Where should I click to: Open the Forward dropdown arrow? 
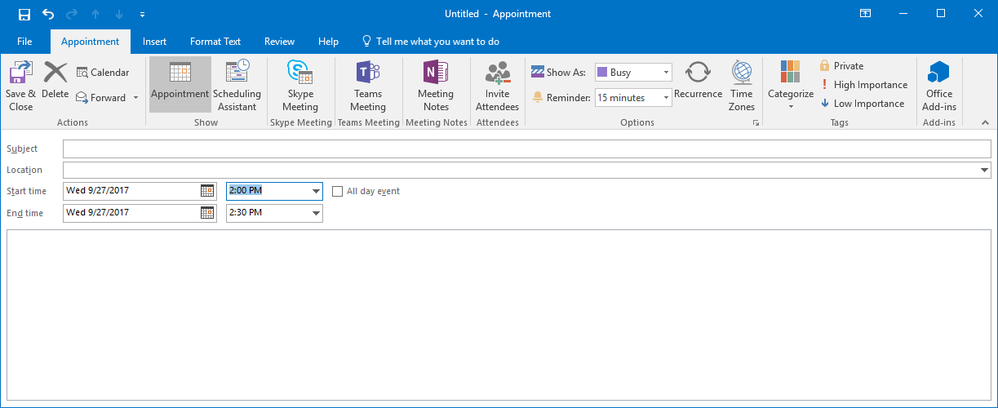135,97
